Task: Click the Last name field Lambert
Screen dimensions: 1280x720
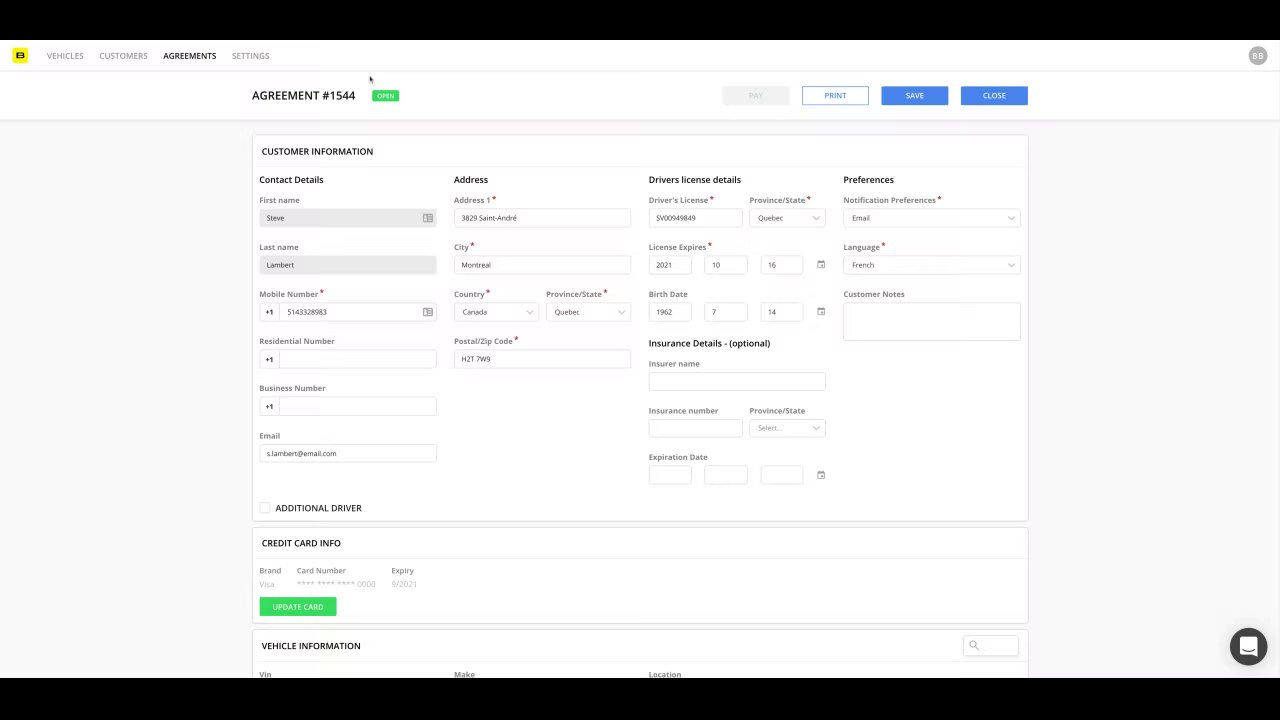Action: 347,265
